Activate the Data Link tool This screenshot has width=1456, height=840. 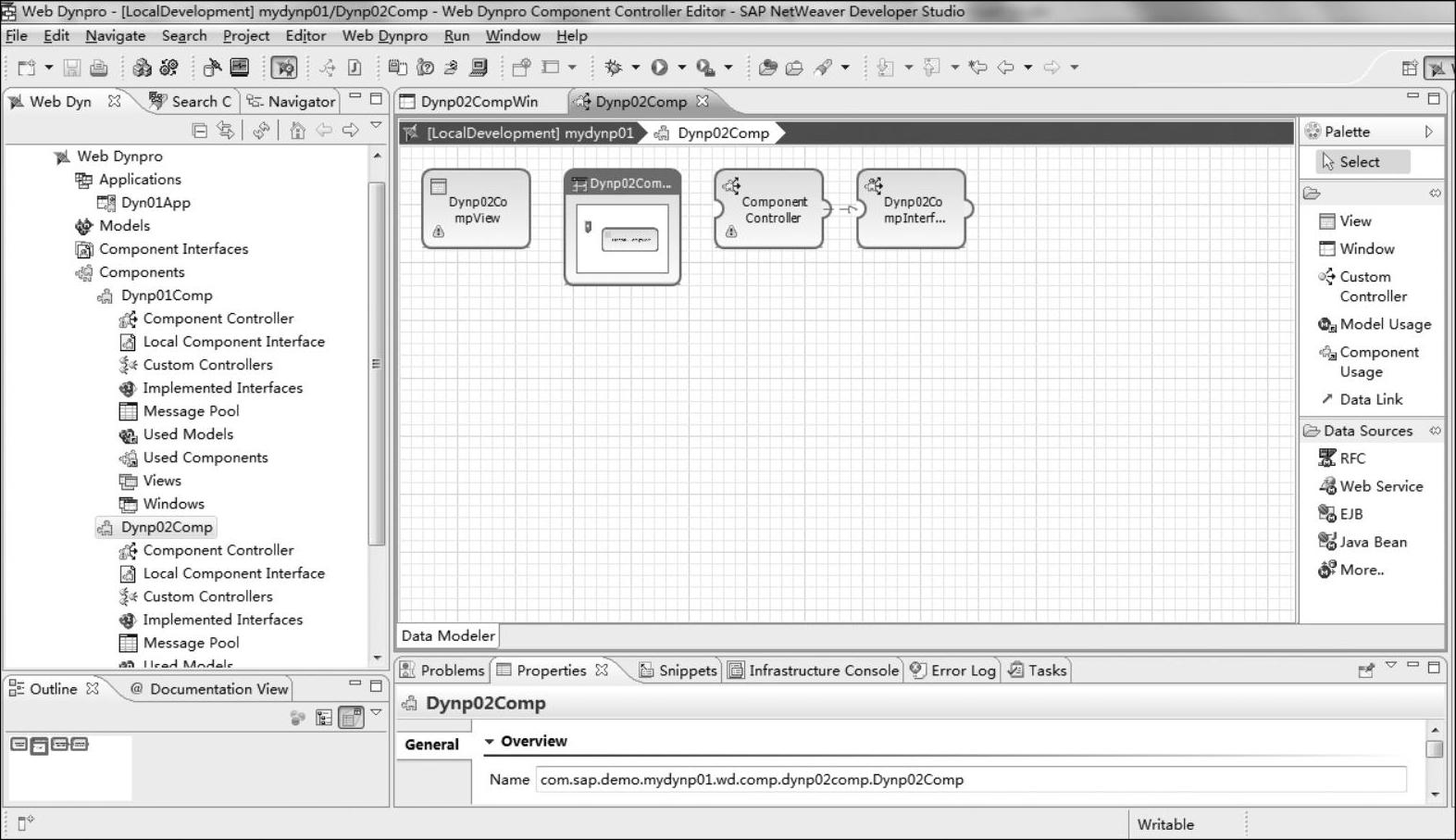click(x=1361, y=399)
